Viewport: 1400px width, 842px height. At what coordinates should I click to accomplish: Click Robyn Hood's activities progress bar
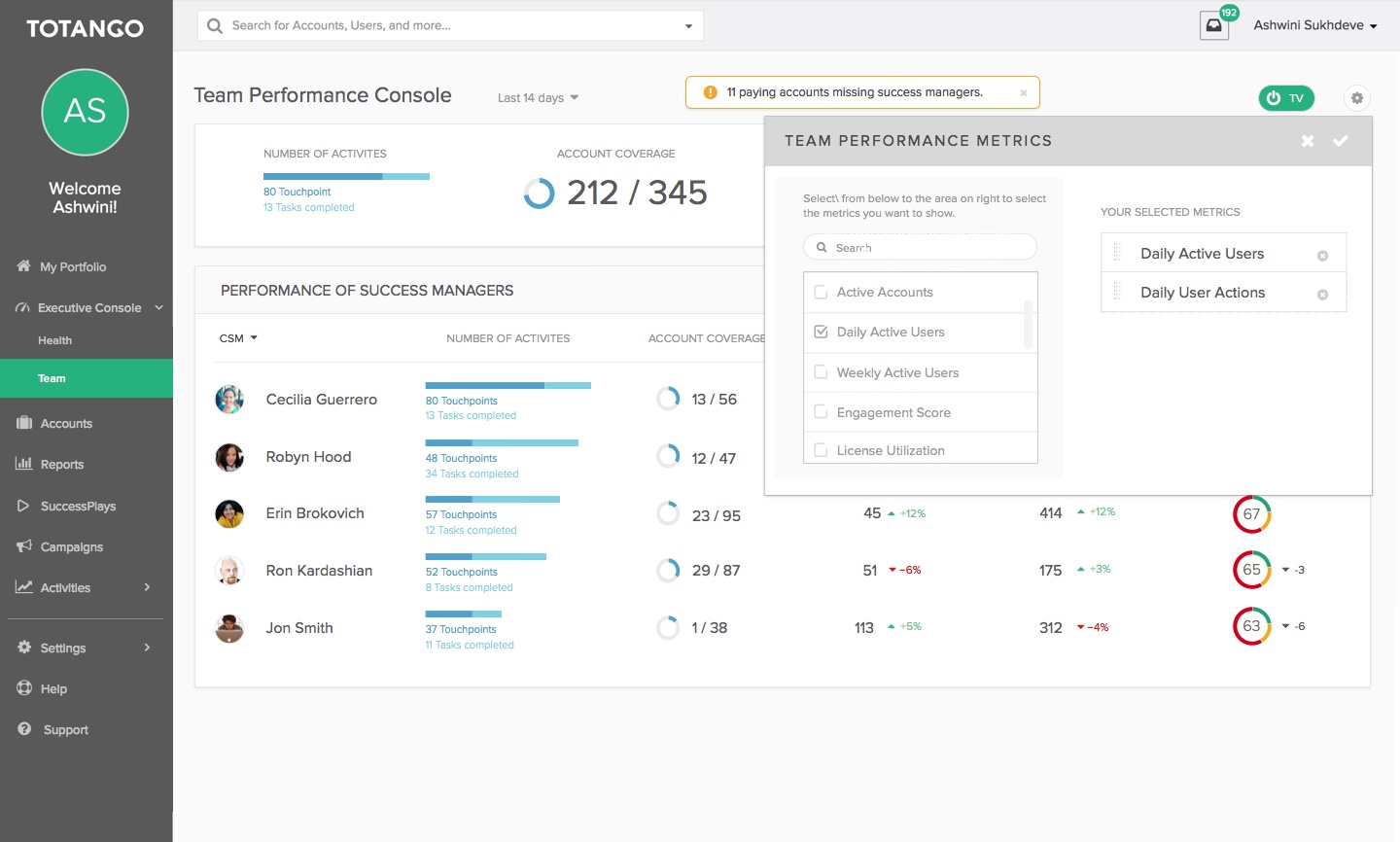[x=502, y=442]
